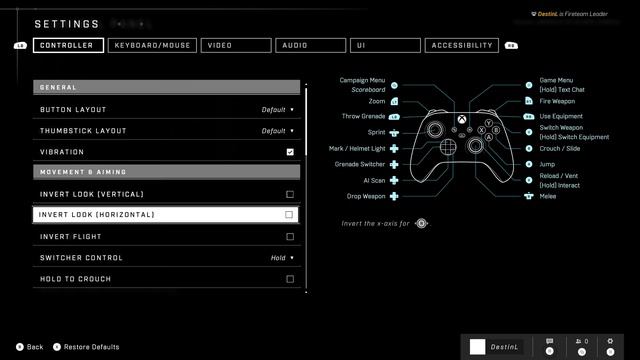This screenshot has height=360, width=640.
Task: Open the Video settings tab
Action: click(x=236, y=45)
